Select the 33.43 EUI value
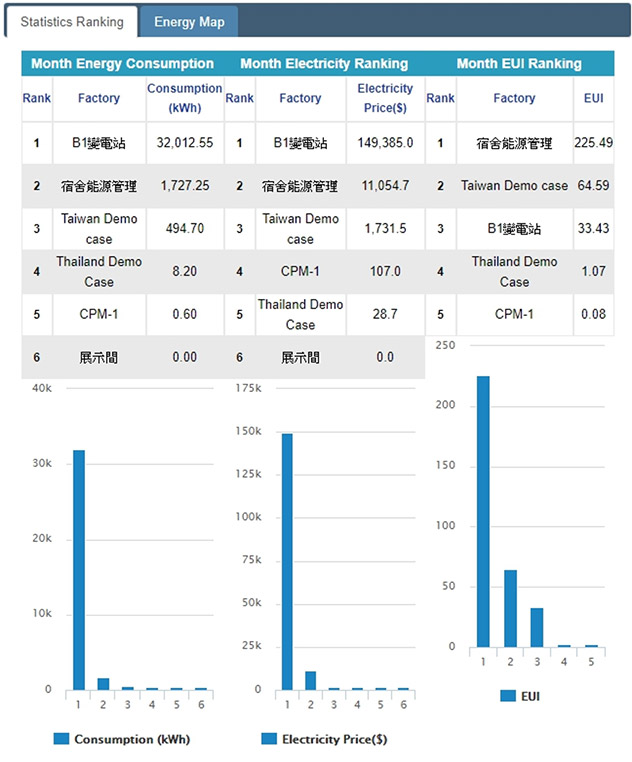The height and width of the screenshot is (762, 632). point(594,228)
